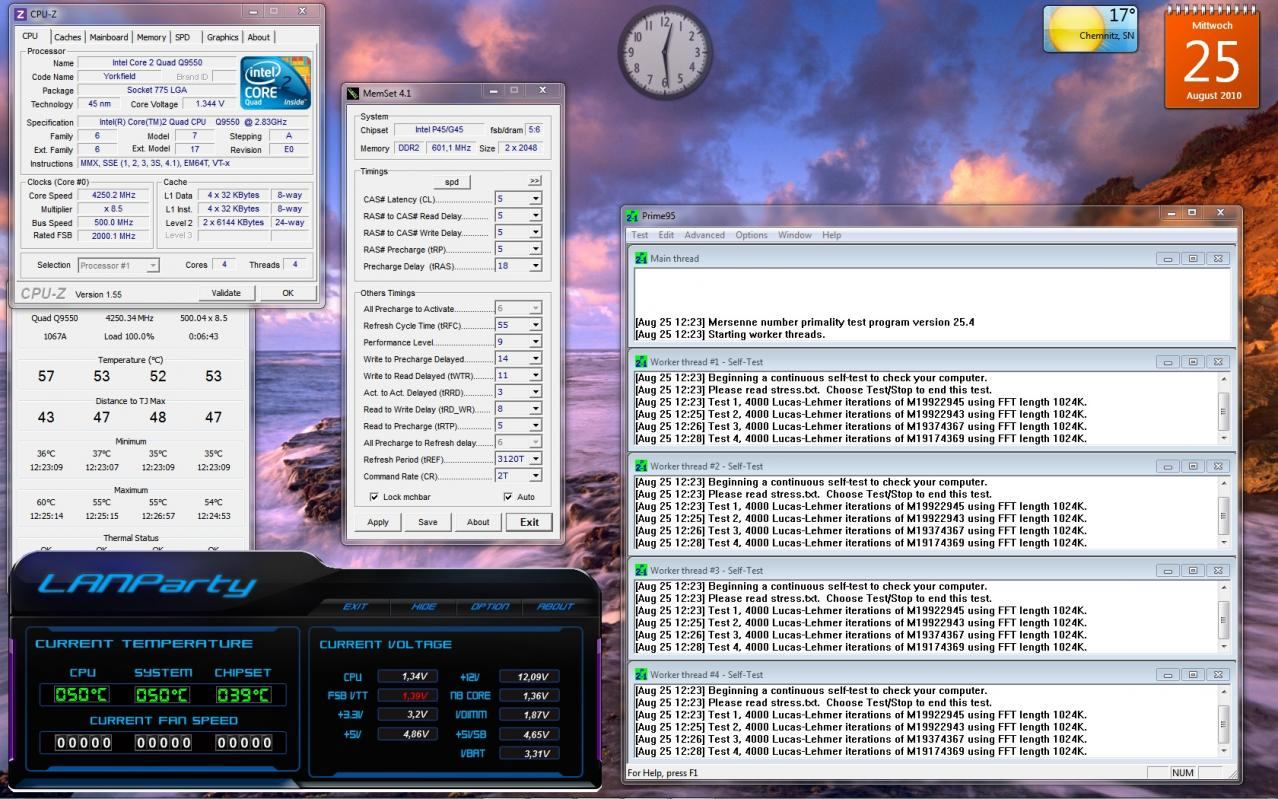The image size is (1278, 799).
Task: Click the MemSet title bar icon
Action: tap(352, 94)
